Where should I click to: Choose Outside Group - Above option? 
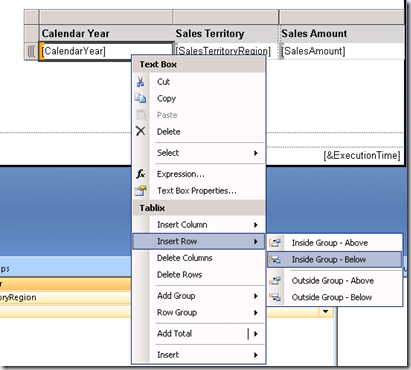tap(334, 281)
